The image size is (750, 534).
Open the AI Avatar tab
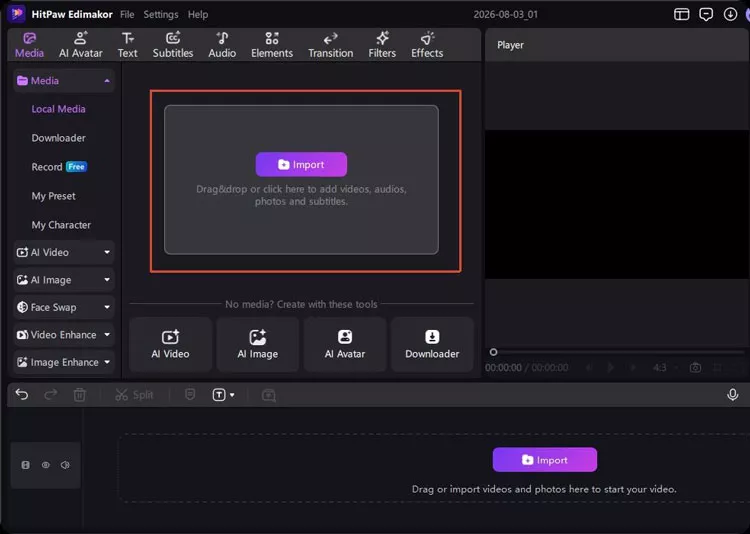point(80,45)
